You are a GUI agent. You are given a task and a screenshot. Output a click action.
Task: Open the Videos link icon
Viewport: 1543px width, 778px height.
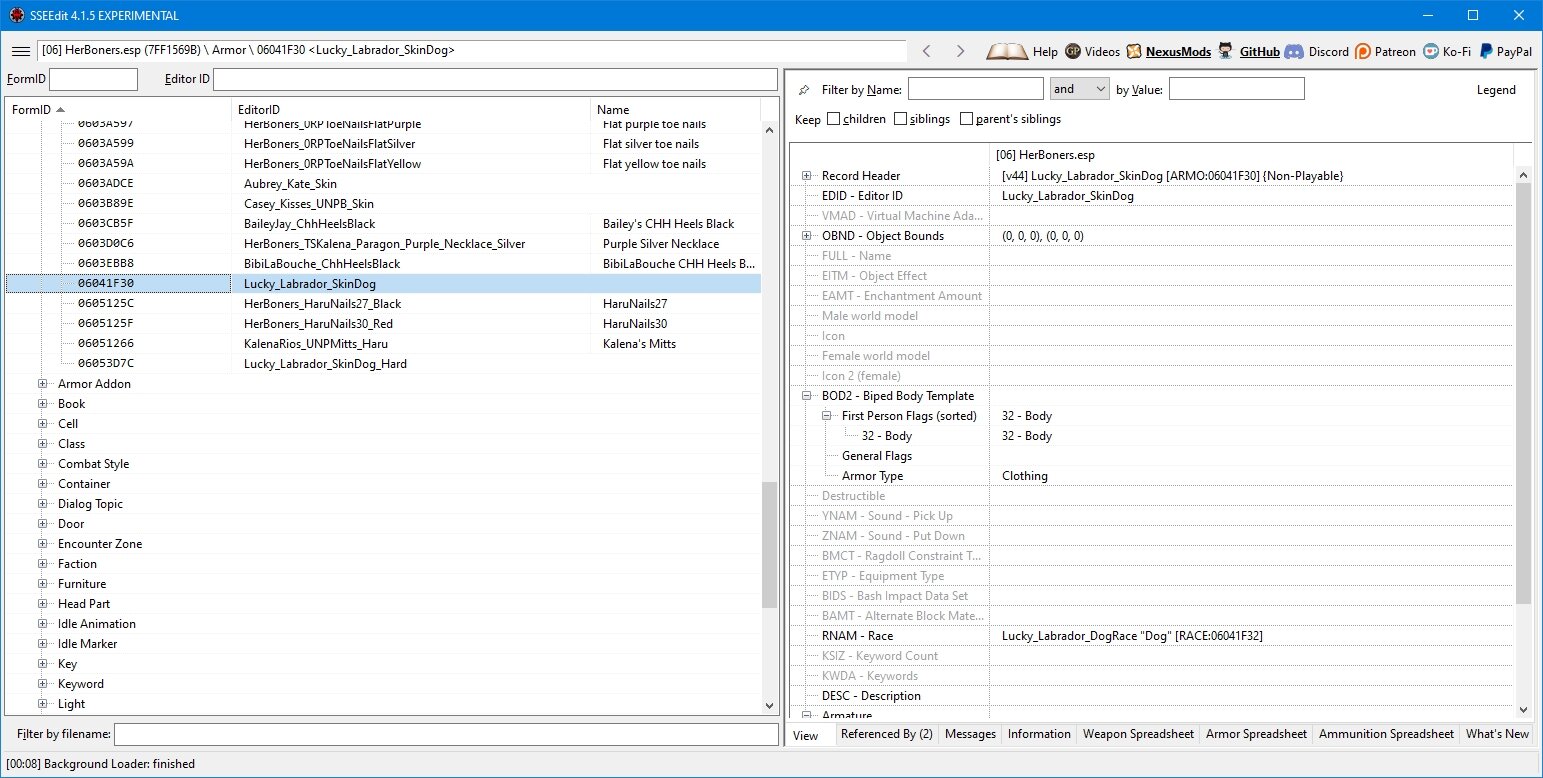point(1073,51)
